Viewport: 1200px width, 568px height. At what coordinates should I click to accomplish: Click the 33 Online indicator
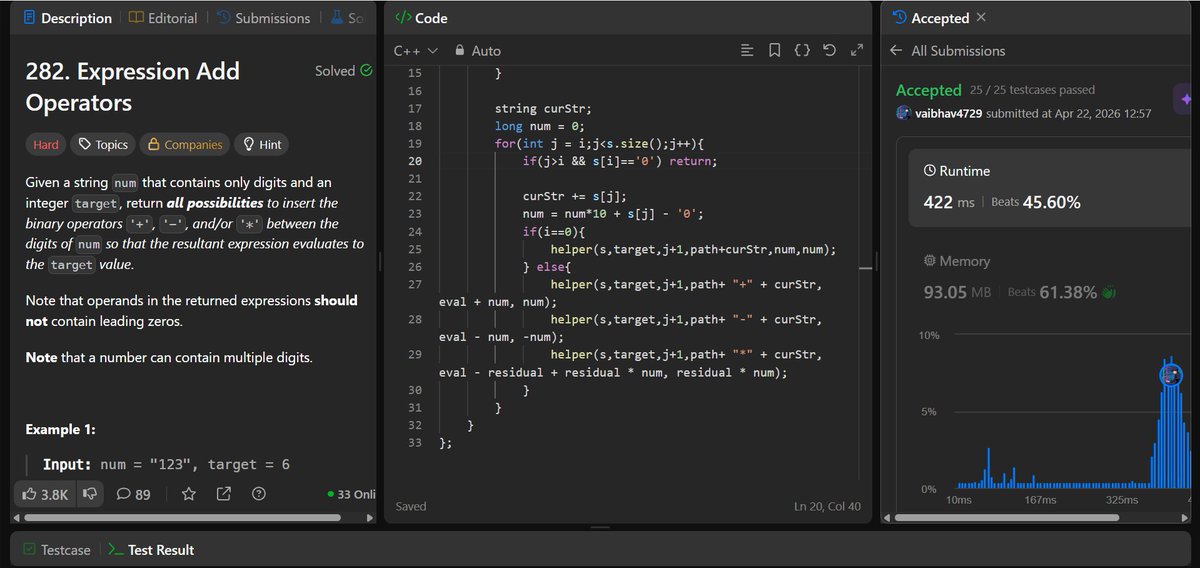[x=351, y=494]
